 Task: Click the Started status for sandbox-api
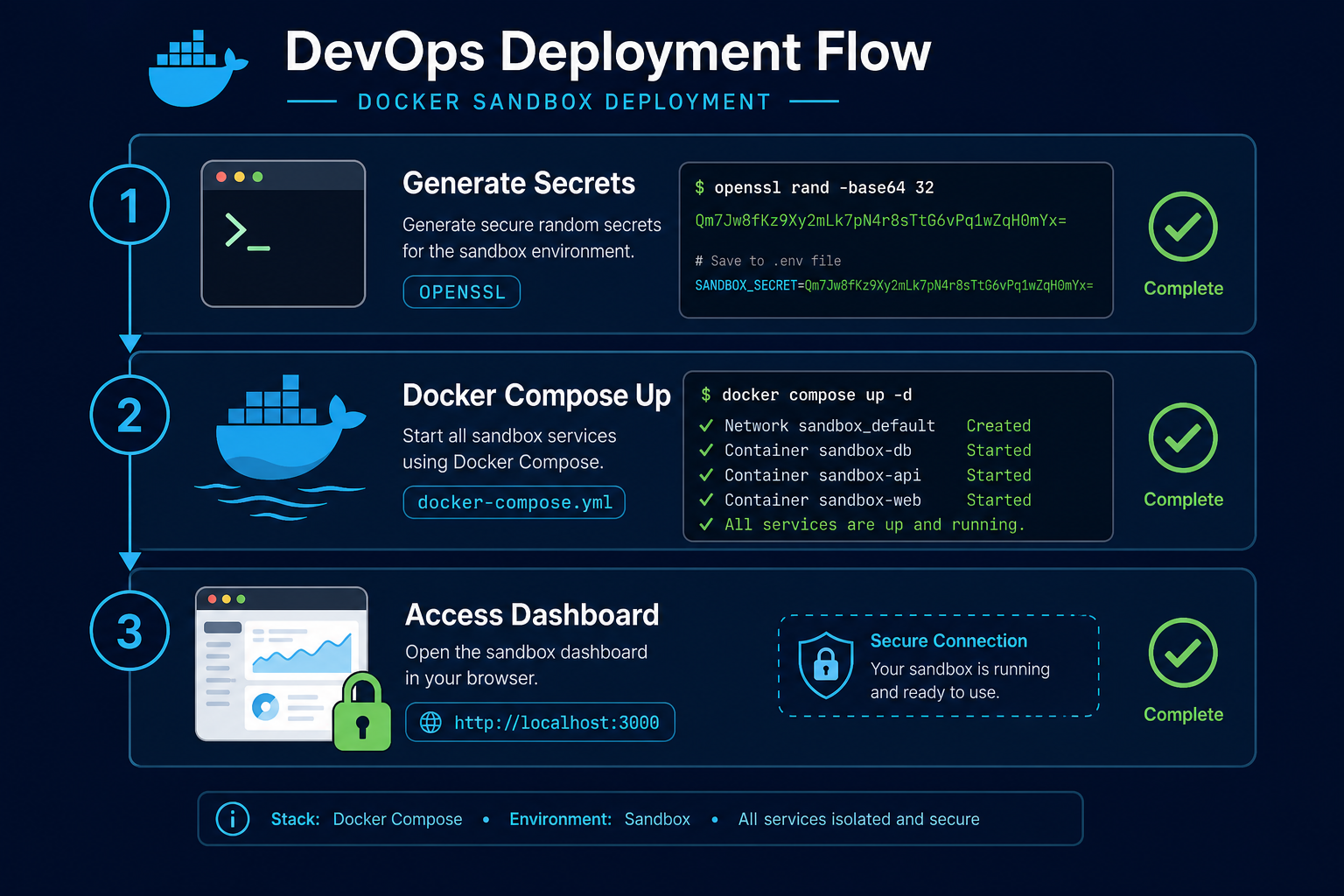998,475
